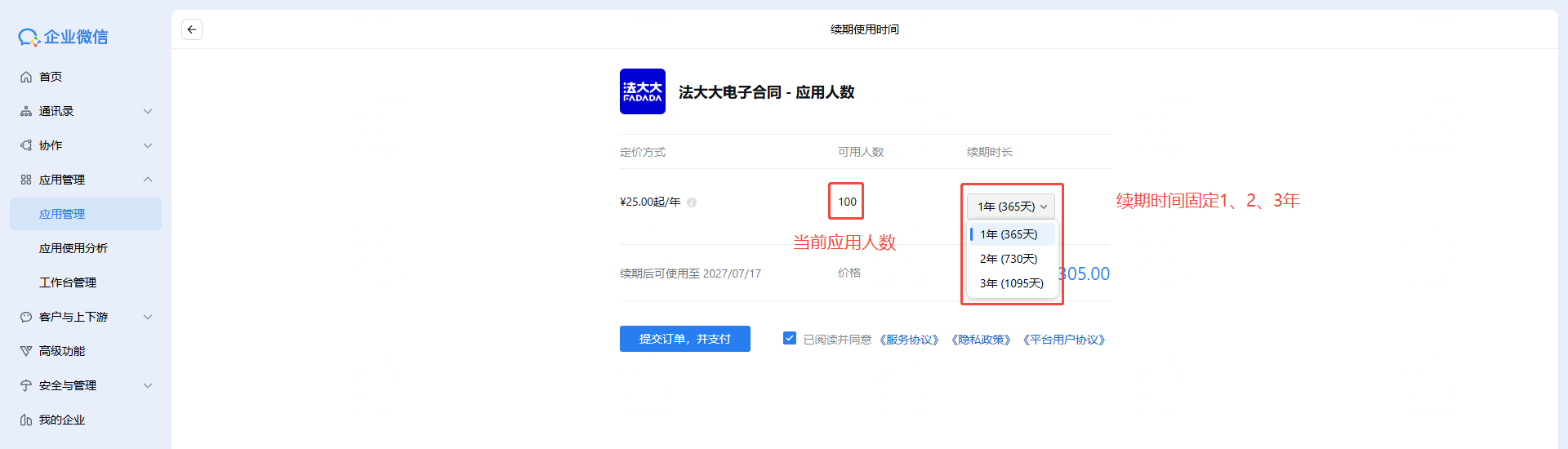Click the info icon beside ¥25.00起/年
Viewport: 1568px width, 449px height.
692,202
